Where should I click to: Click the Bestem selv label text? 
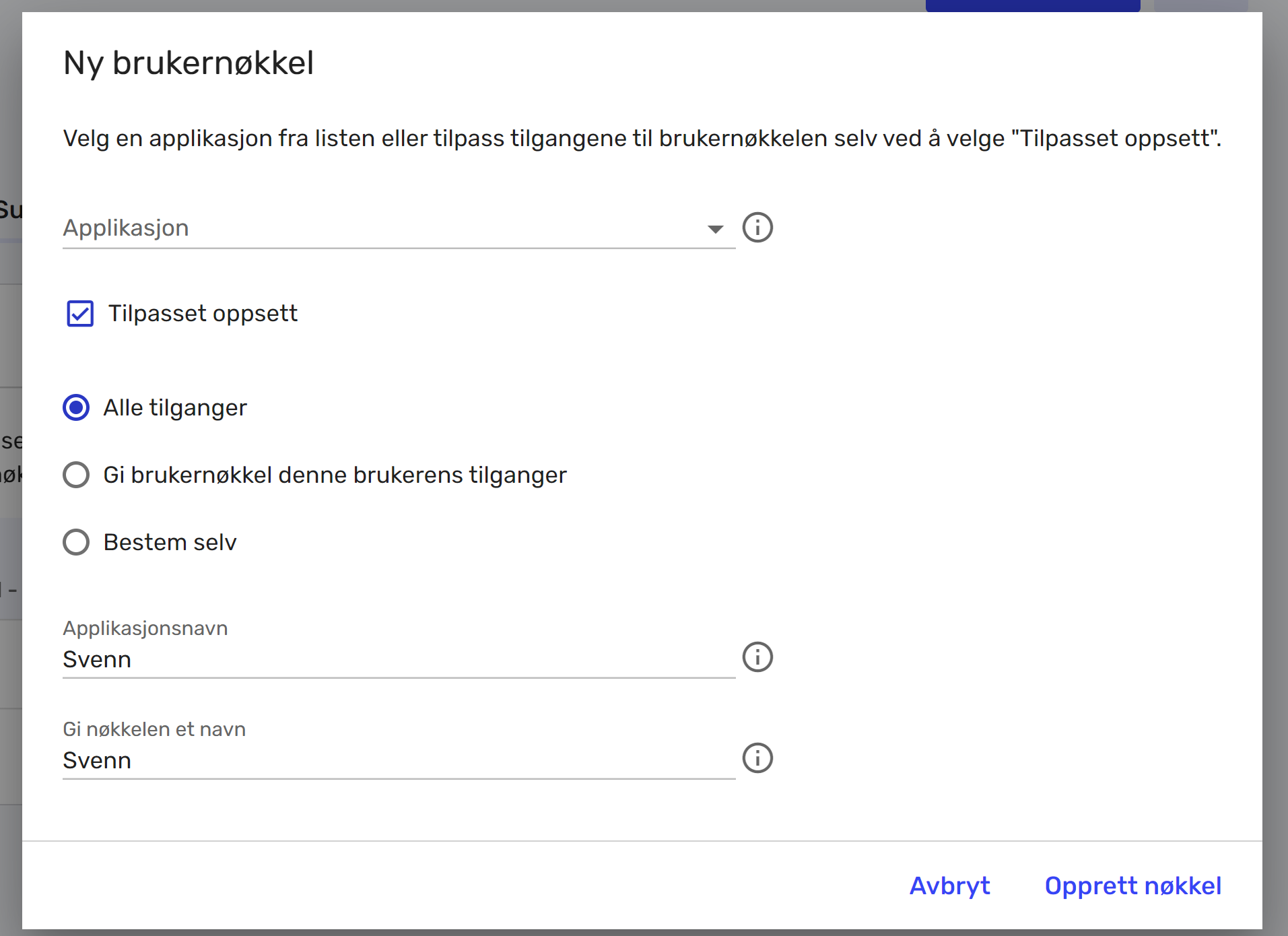pyautogui.click(x=170, y=543)
